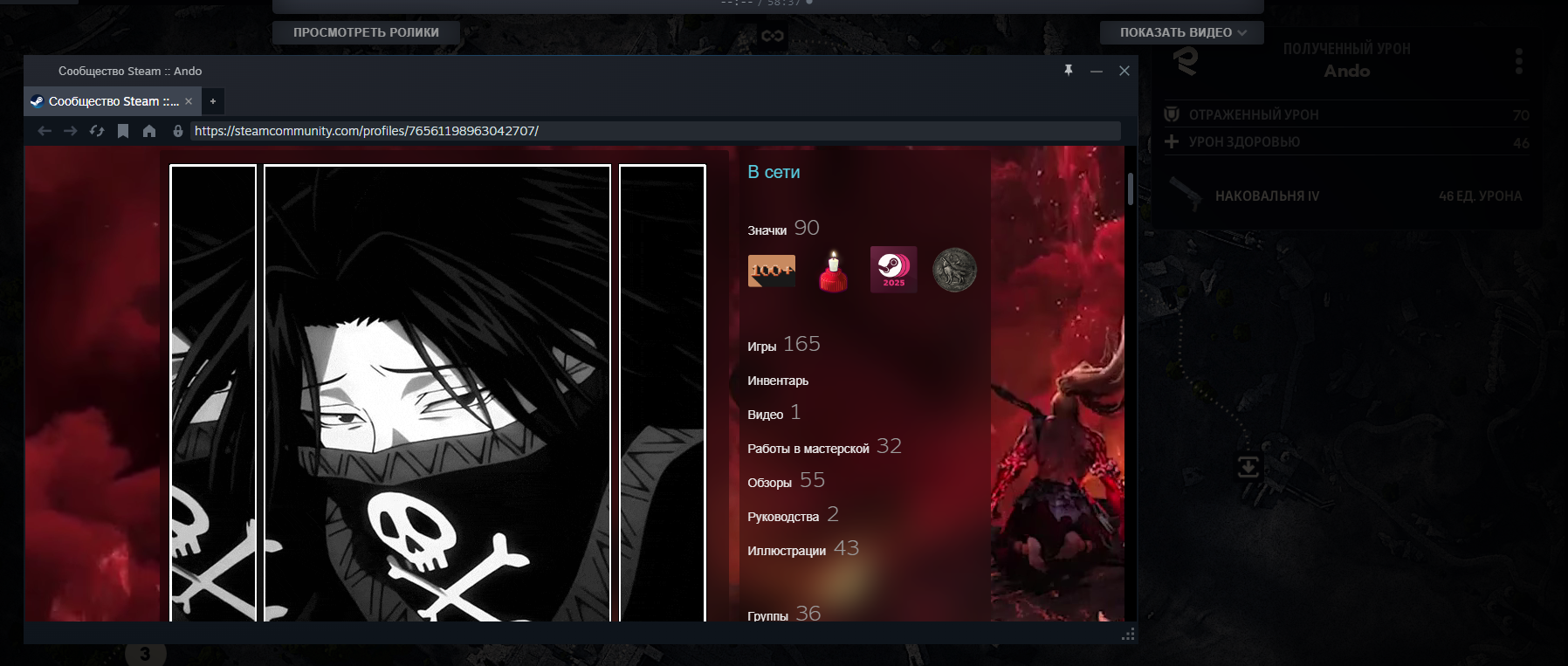The image size is (1568, 666).
Task: Pin the Steam overlay browser window
Action: coord(1069,70)
